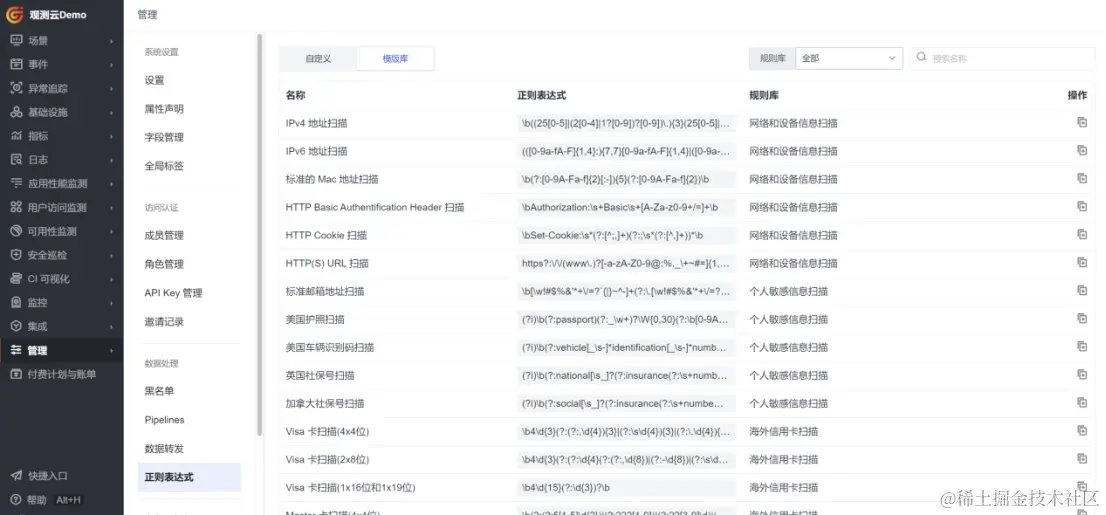
Task: Open the 黑名单 page
Action: click(159, 391)
